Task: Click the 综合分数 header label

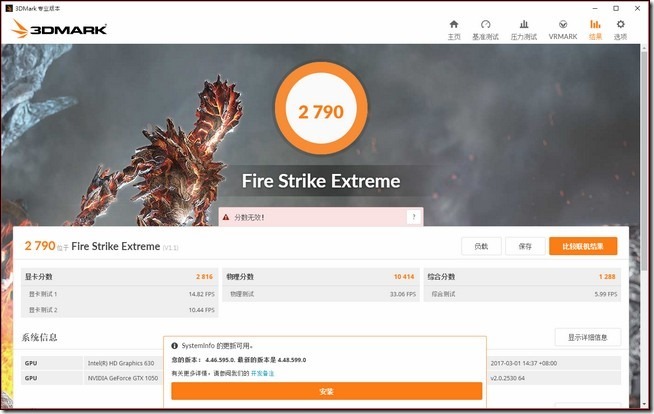Action: (x=441, y=277)
